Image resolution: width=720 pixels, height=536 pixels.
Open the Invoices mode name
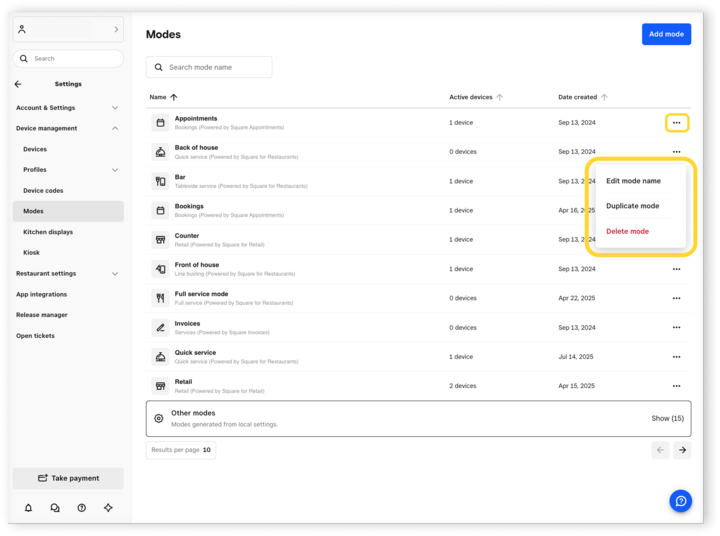[x=187, y=323]
